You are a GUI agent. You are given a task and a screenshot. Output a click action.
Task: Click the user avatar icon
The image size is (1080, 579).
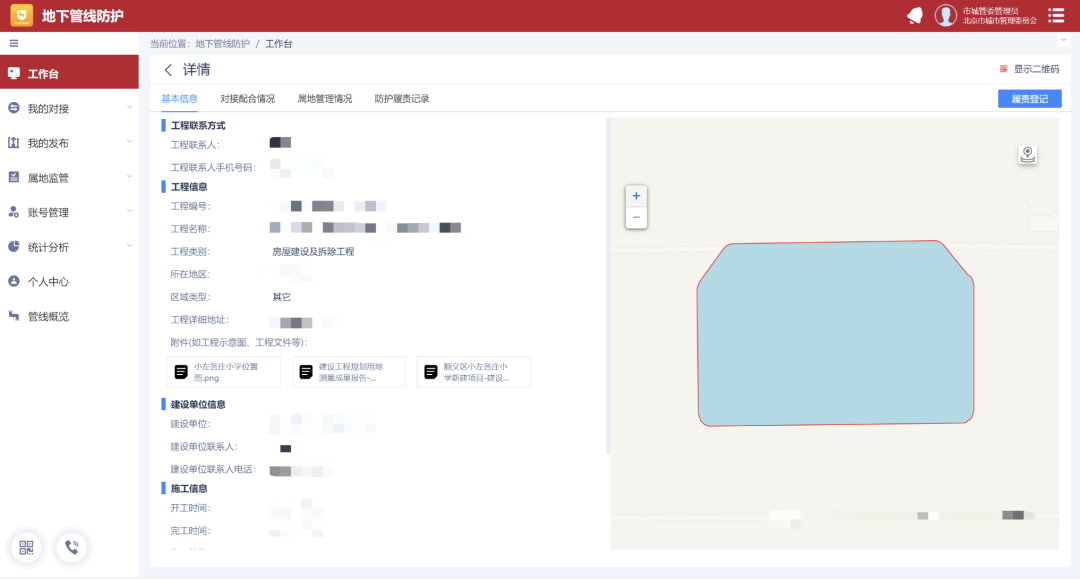click(945, 15)
